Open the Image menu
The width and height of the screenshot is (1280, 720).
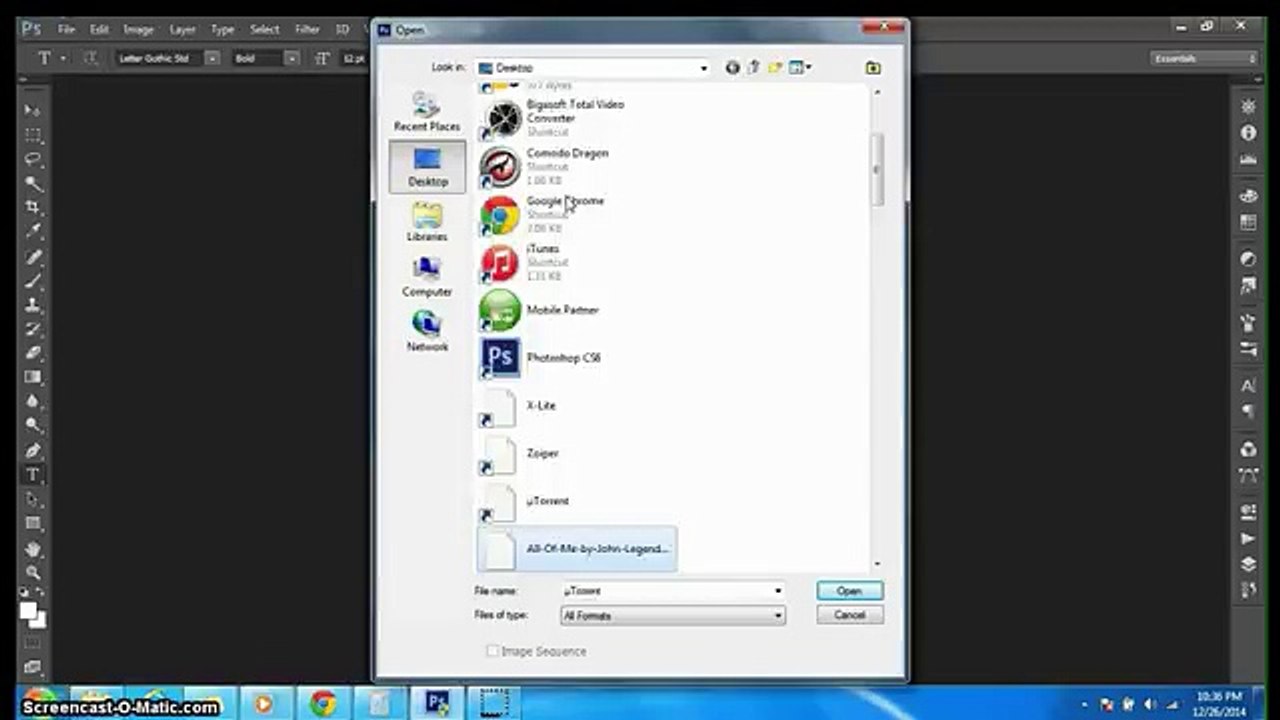[138, 29]
